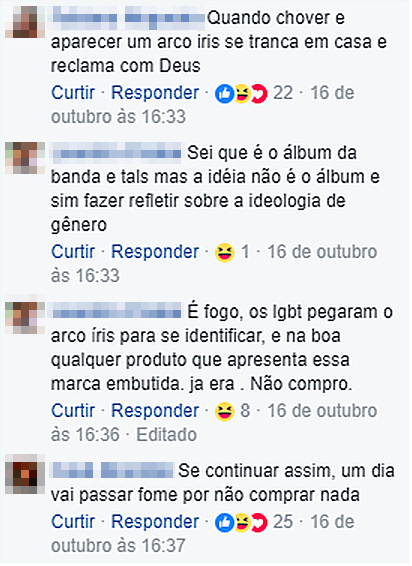This screenshot has height=566, width=412.
Task: Click the laughing emoji on first comment
Action: click(x=242, y=94)
